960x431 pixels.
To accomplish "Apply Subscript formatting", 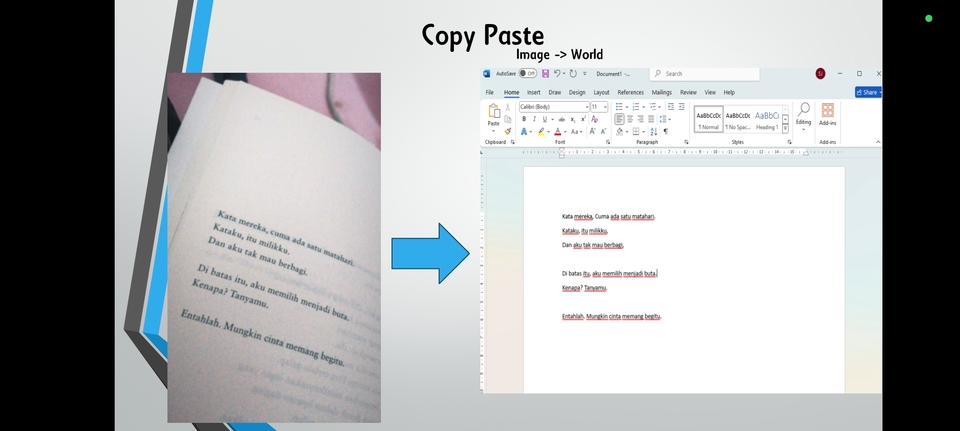I will click(572, 119).
